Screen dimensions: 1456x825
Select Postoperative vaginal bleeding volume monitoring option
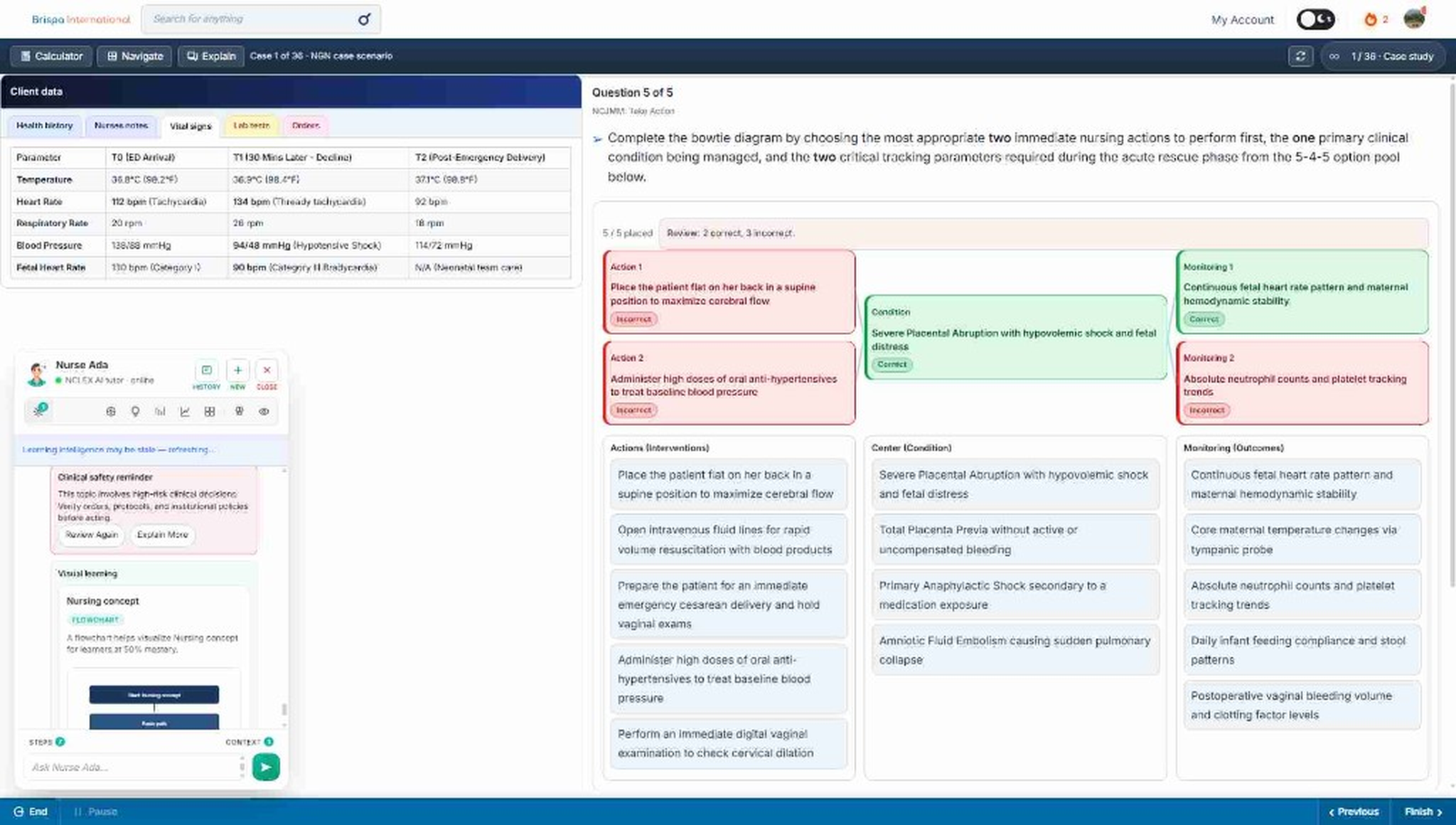(x=1302, y=706)
